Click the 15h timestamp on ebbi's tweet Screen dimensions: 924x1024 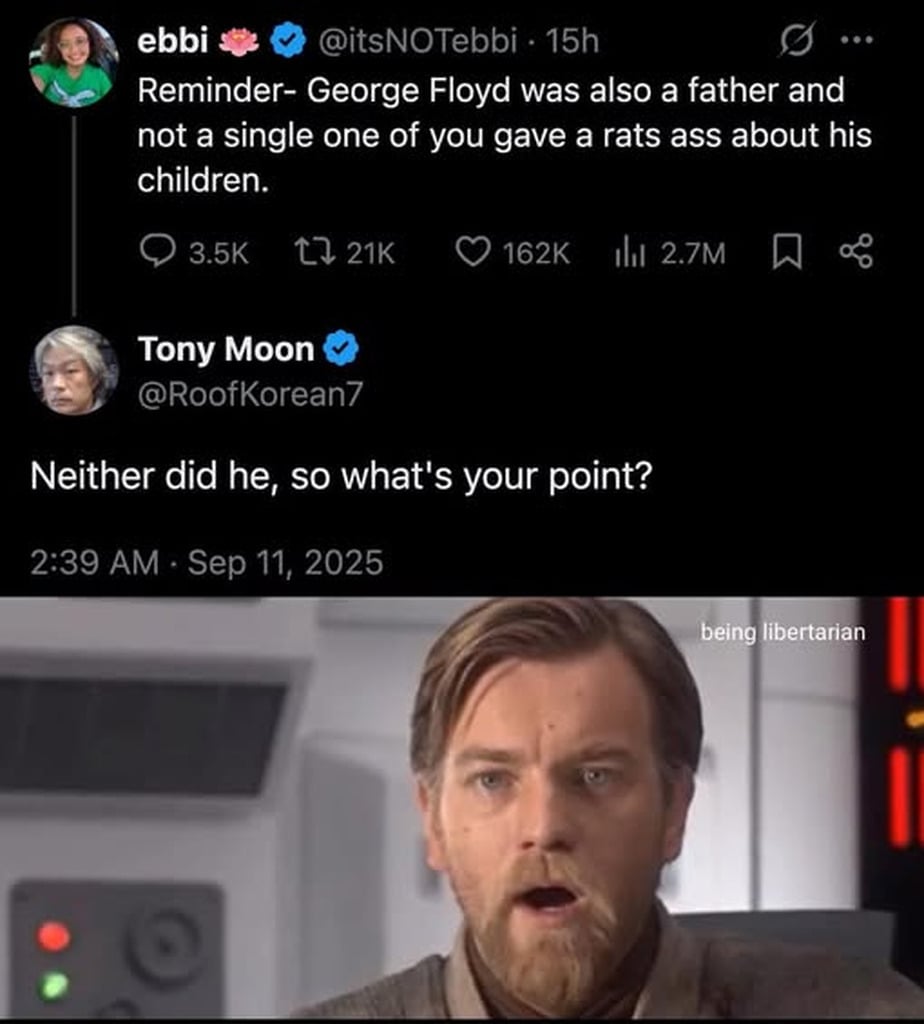574,40
